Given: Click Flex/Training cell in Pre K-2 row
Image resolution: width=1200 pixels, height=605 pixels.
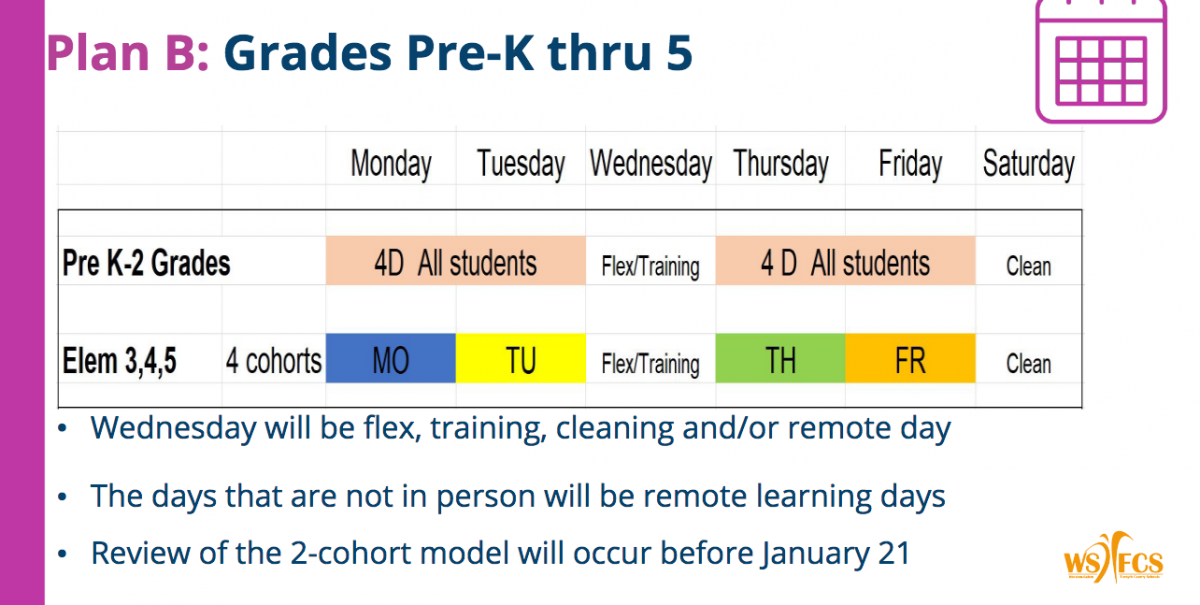Looking at the screenshot, I should coord(651,267).
